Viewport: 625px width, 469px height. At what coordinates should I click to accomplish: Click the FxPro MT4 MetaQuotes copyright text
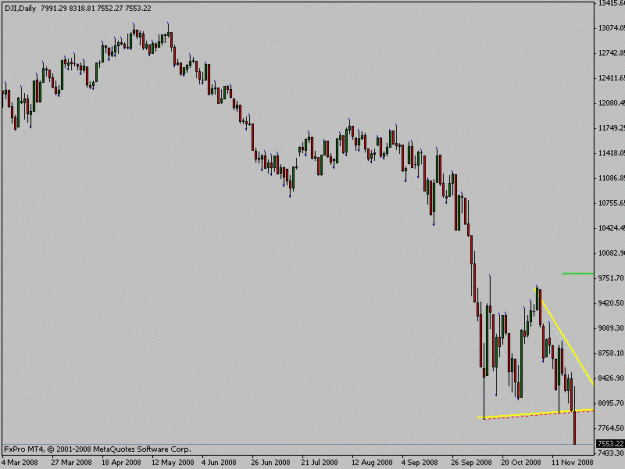98,449
